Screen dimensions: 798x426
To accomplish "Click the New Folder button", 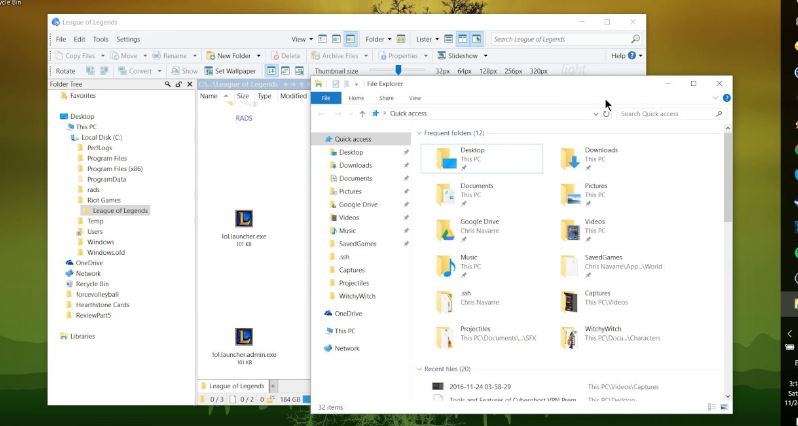I will (x=230, y=56).
